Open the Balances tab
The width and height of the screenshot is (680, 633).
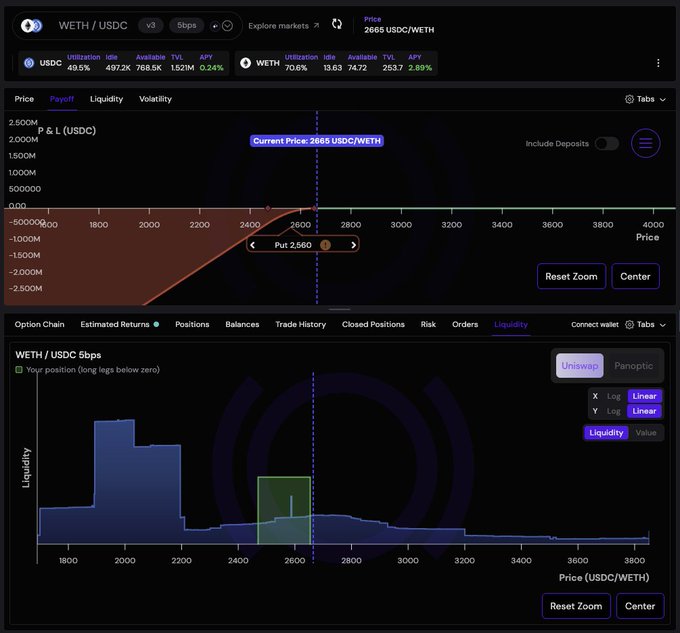[x=242, y=324]
